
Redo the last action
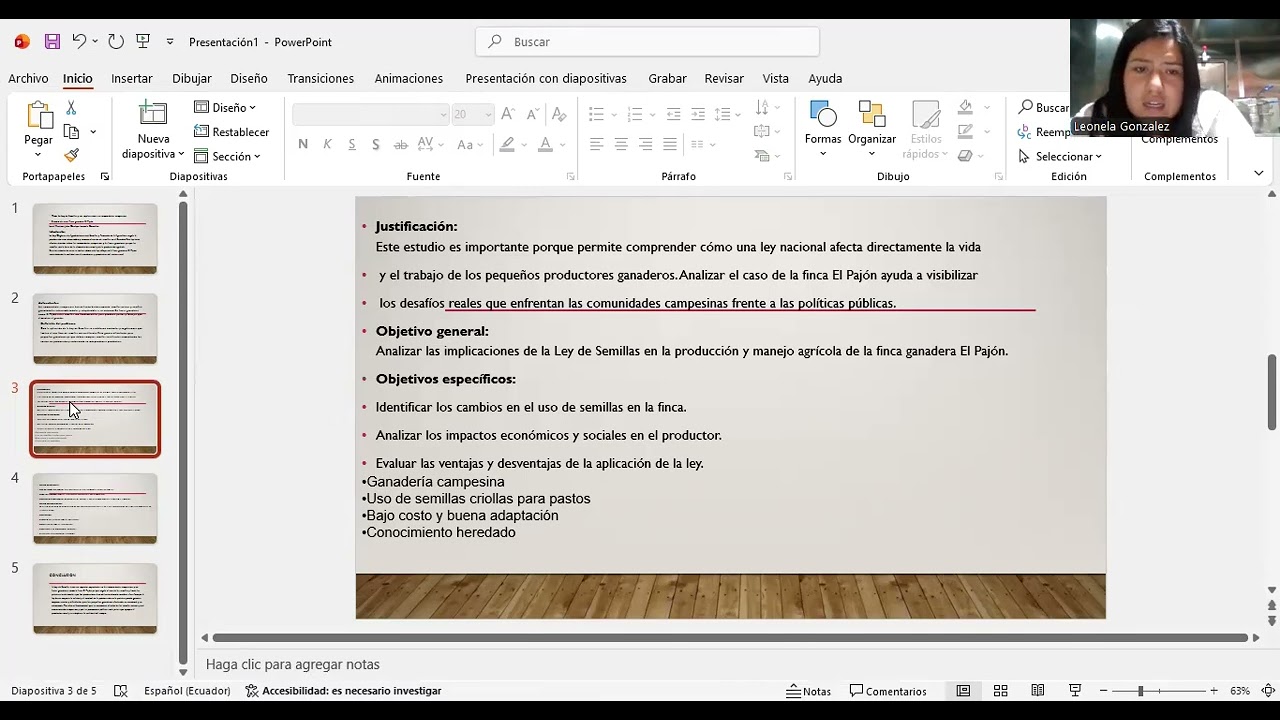tap(116, 42)
